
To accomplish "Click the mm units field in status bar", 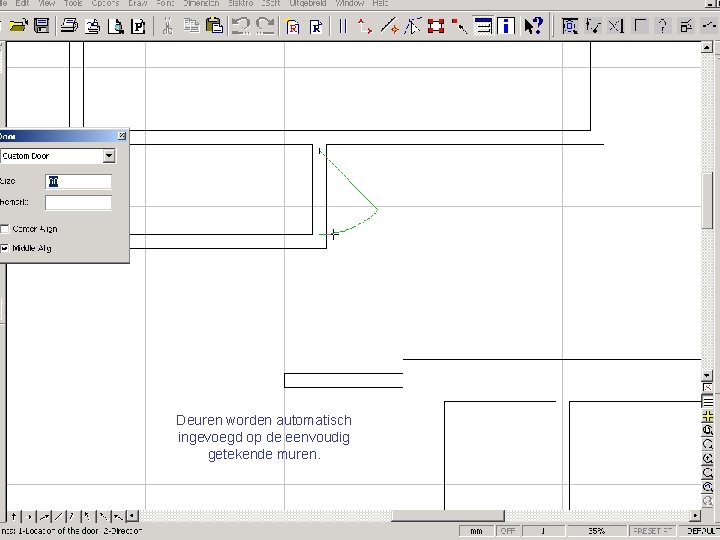I will 476,531.
